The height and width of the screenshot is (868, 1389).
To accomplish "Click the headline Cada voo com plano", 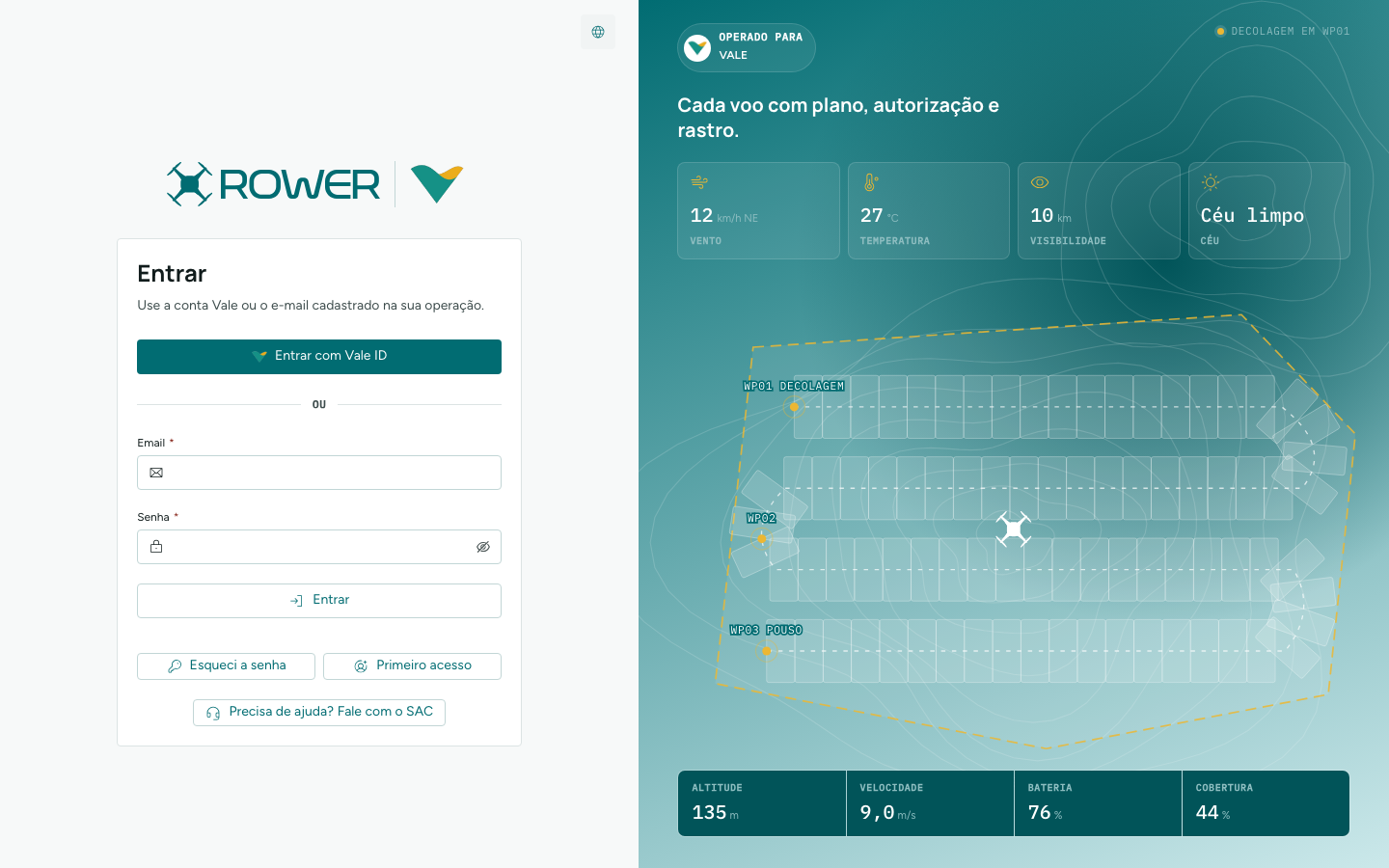I will click(x=838, y=118).
